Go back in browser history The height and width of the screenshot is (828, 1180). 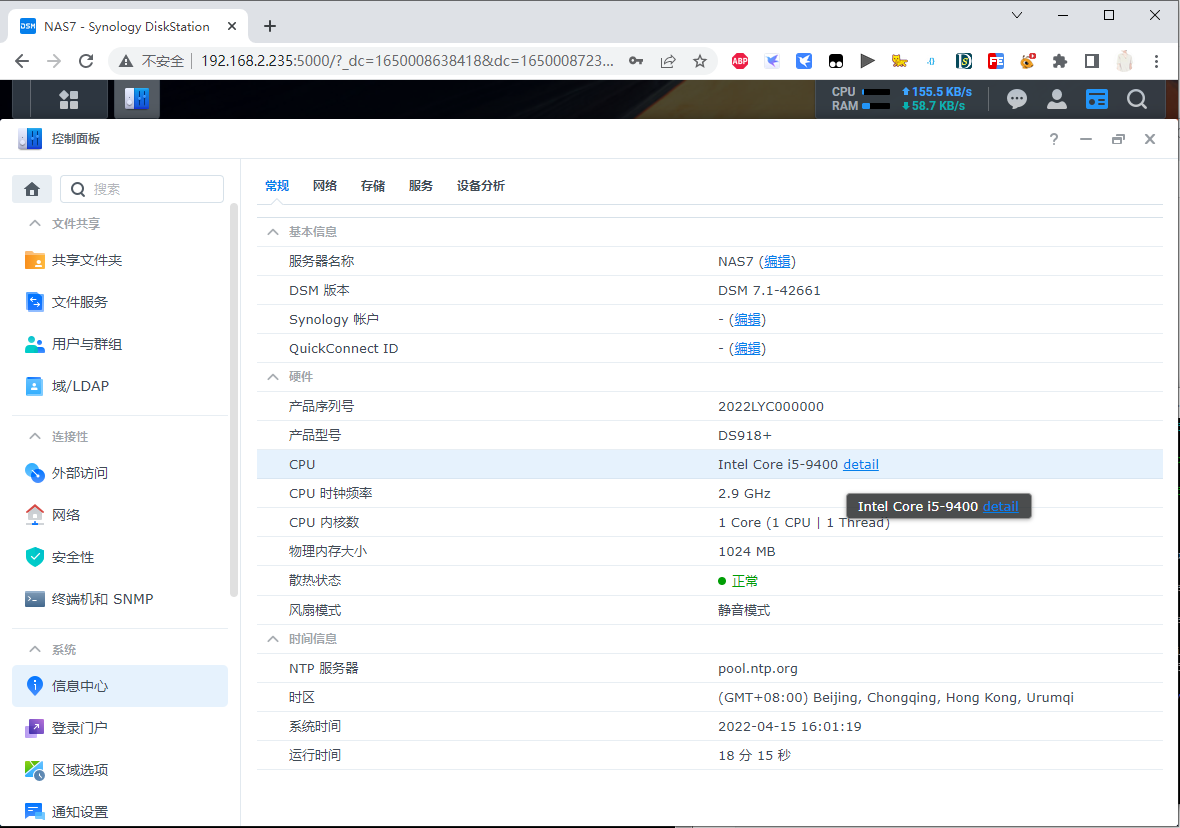pos(22,61)
